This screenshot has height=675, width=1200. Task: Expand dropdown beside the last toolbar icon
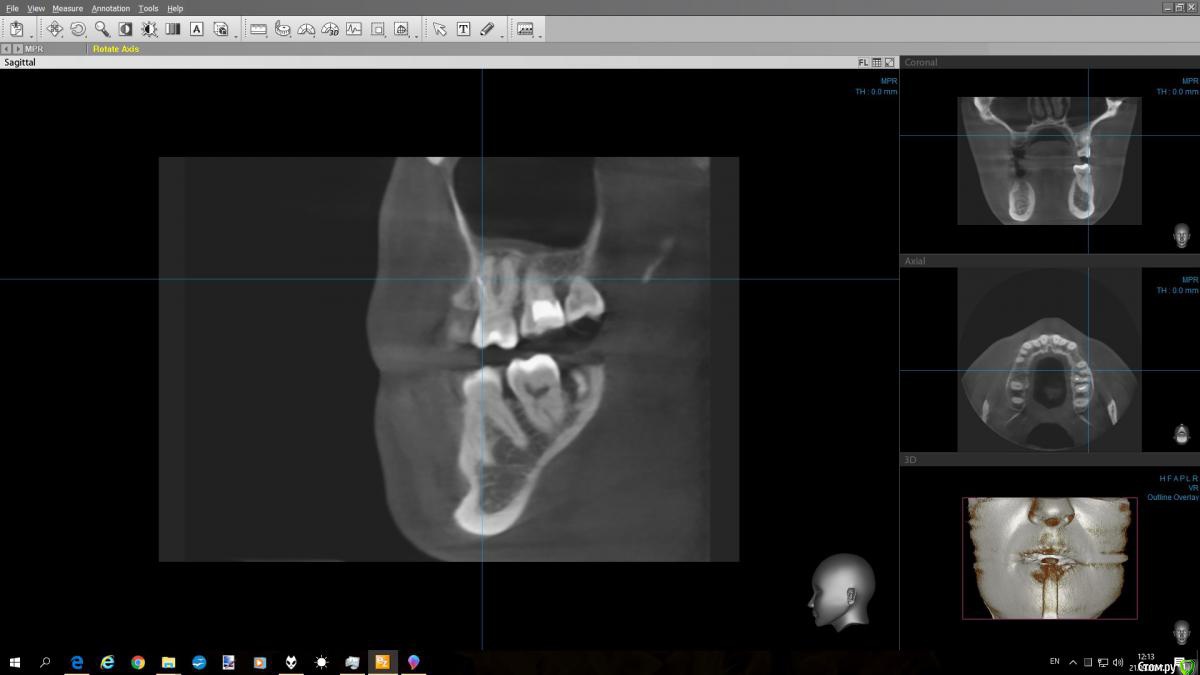pos(540,35)
